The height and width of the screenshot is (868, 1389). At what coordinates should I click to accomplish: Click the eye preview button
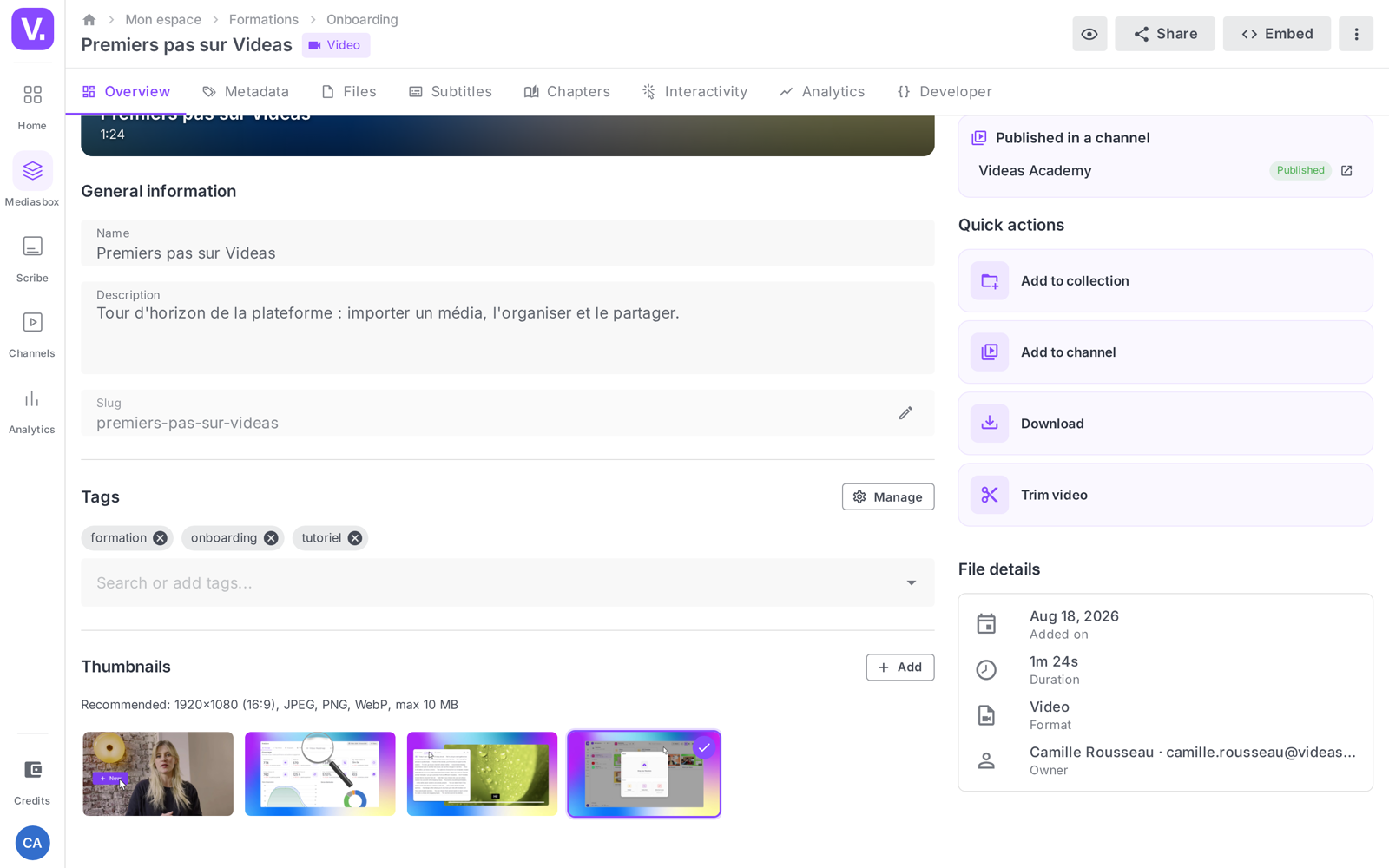1089,34
